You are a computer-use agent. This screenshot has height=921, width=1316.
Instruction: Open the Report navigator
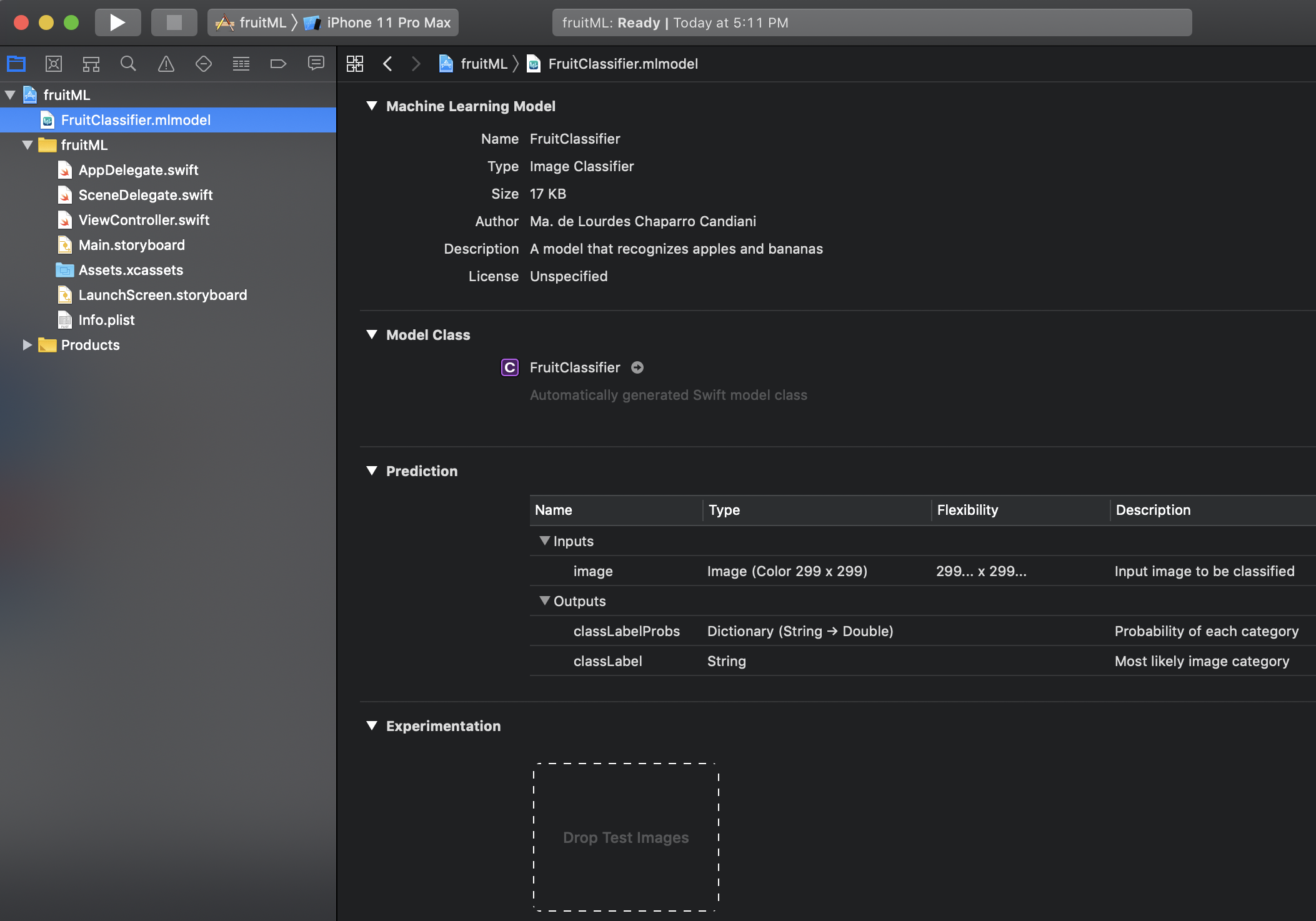pyautogui.click(x=316, y=64)
